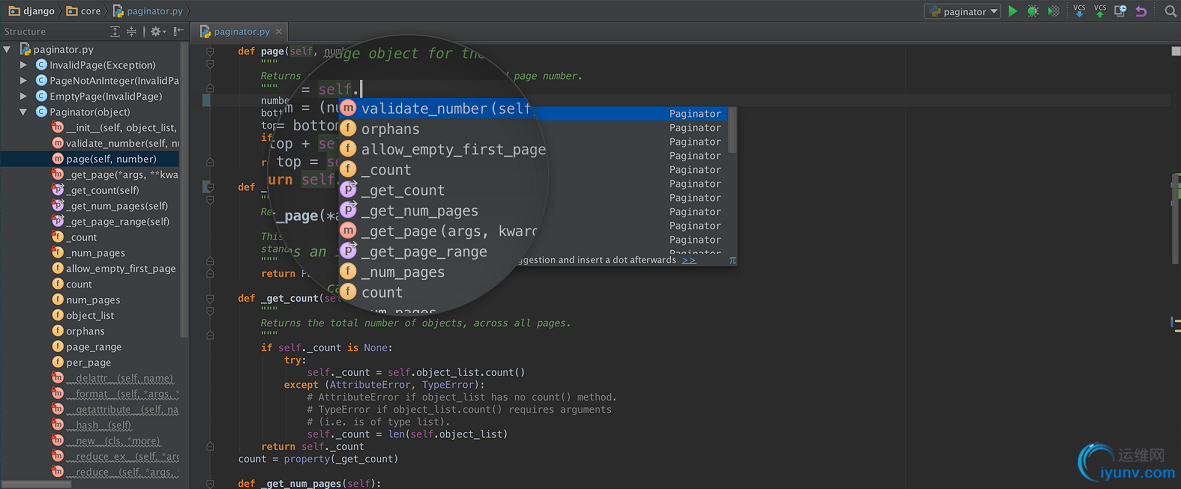The image size is (1181, 489).
Task: Select _get_page_range(self) in Structure tree
Action: (111, 222)
